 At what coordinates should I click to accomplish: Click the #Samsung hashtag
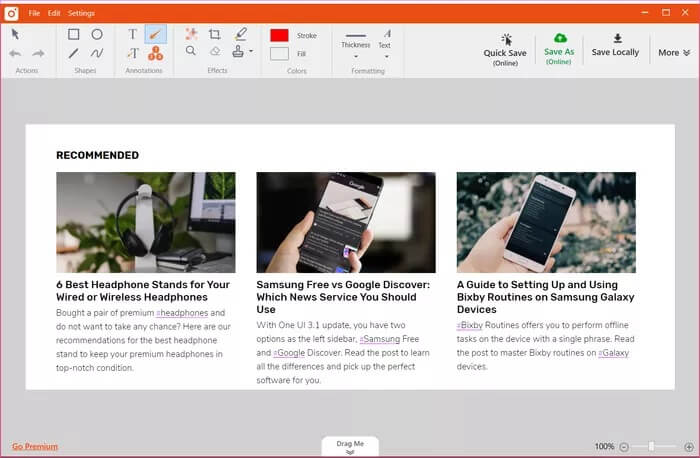(380, 339)
